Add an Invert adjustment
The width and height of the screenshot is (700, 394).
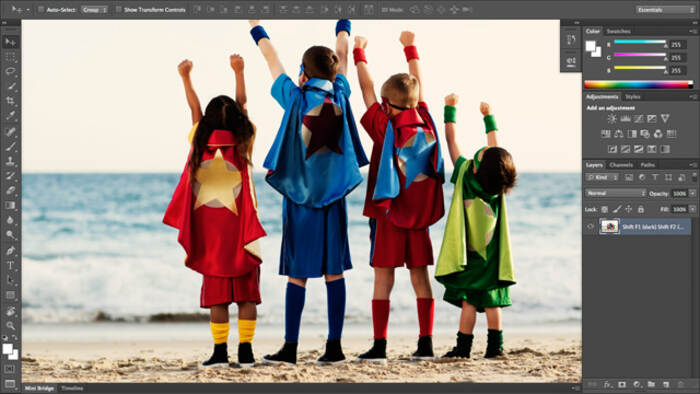tap(612, 149)
